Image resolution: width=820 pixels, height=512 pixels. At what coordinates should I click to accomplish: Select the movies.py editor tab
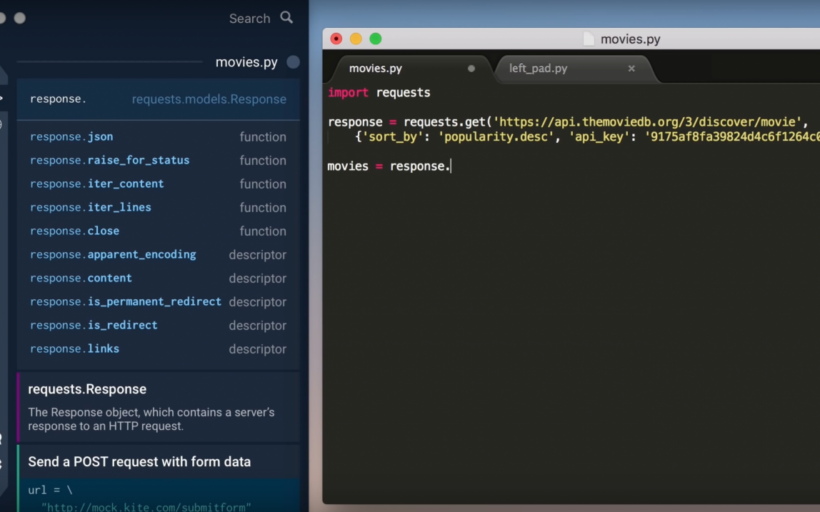click(376, 69)
